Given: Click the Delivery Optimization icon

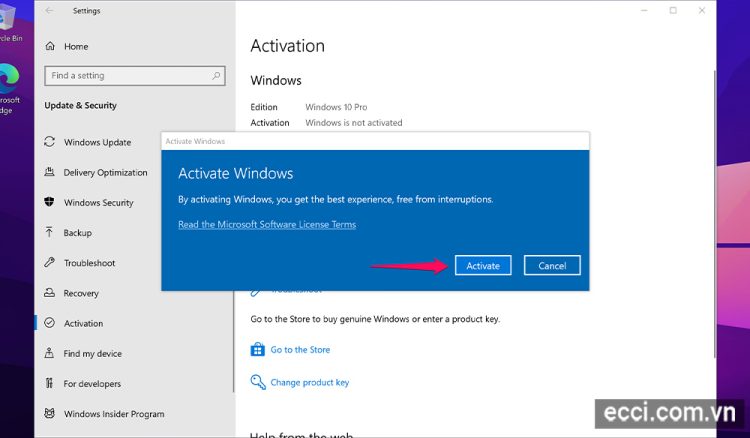Looking at the screenshot, I should click(x=49, y=172).
